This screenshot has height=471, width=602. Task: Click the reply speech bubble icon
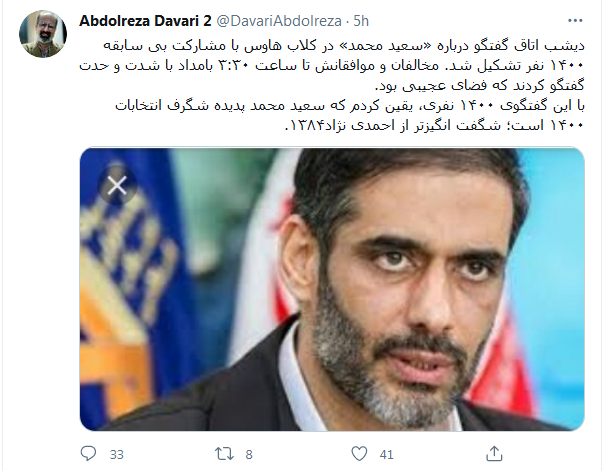(88, 454)
